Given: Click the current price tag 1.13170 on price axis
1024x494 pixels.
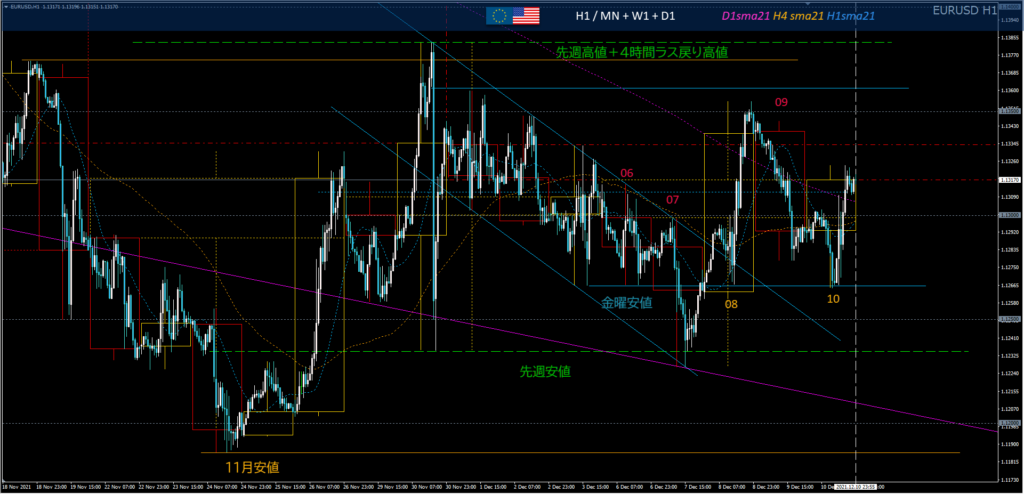Looking at the screenshot, I should pyautogui.click(x=1009, y=180).
